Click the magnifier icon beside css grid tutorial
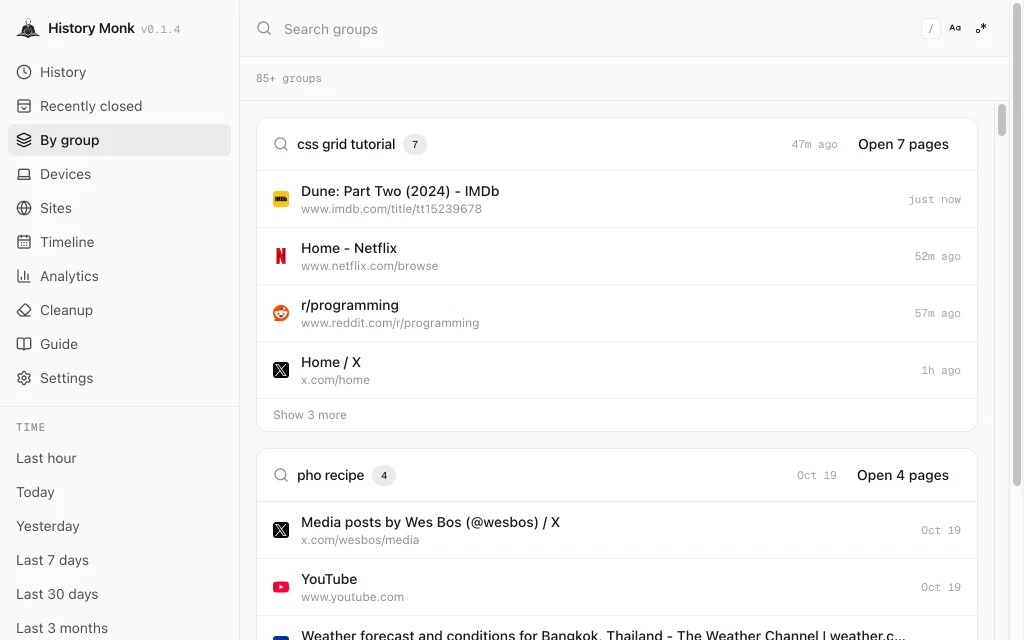This screenshot has width=1024, height=640. click(281, 144)
